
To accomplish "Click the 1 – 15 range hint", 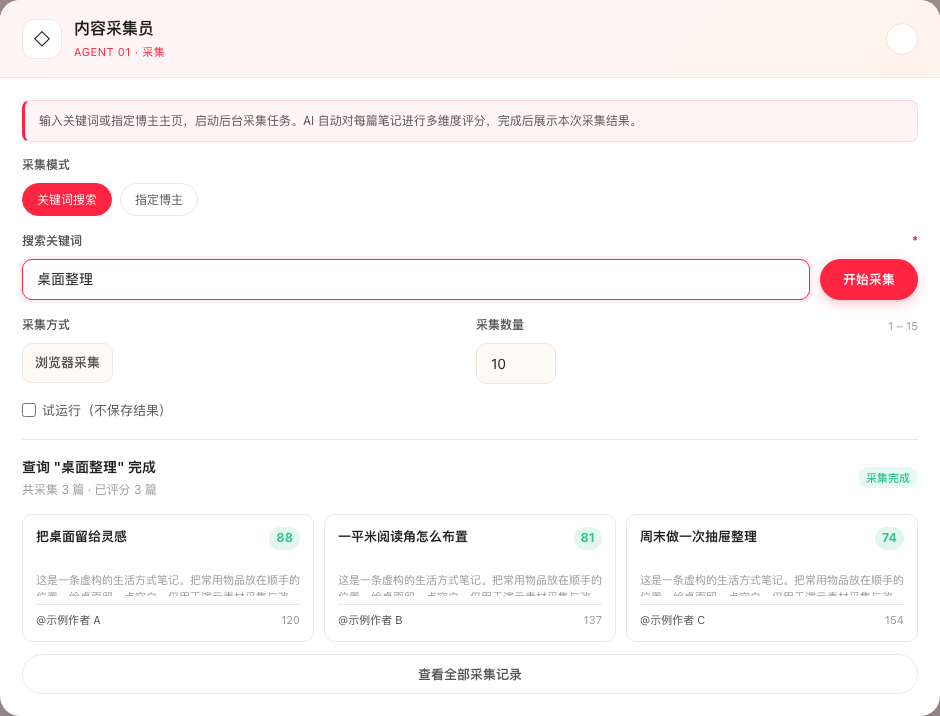I will click(x=903, y=326).
